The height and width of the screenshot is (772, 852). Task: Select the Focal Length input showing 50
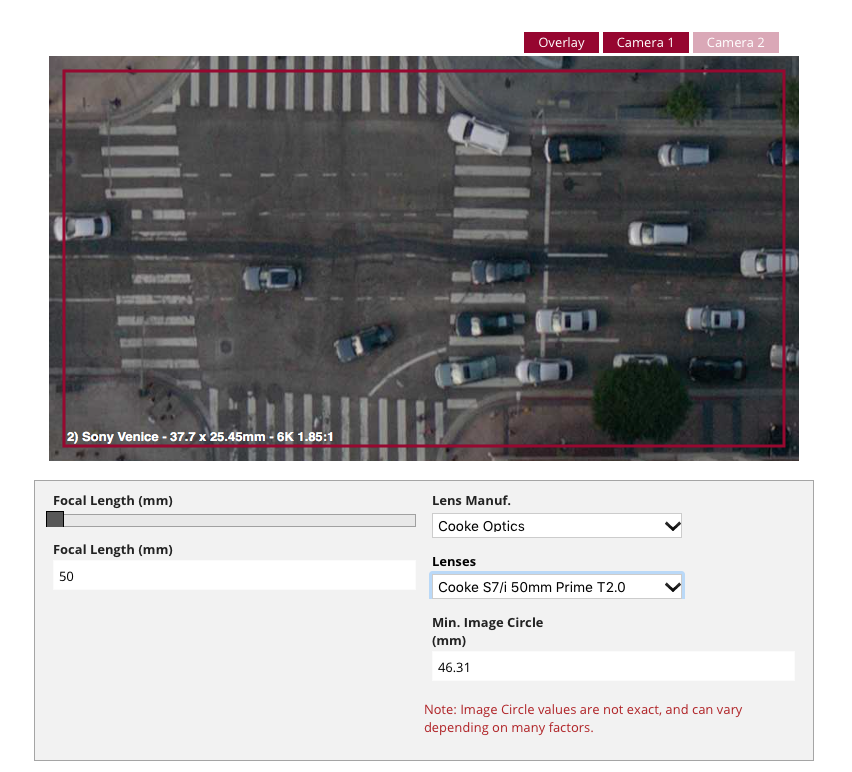tap(234, 575)
